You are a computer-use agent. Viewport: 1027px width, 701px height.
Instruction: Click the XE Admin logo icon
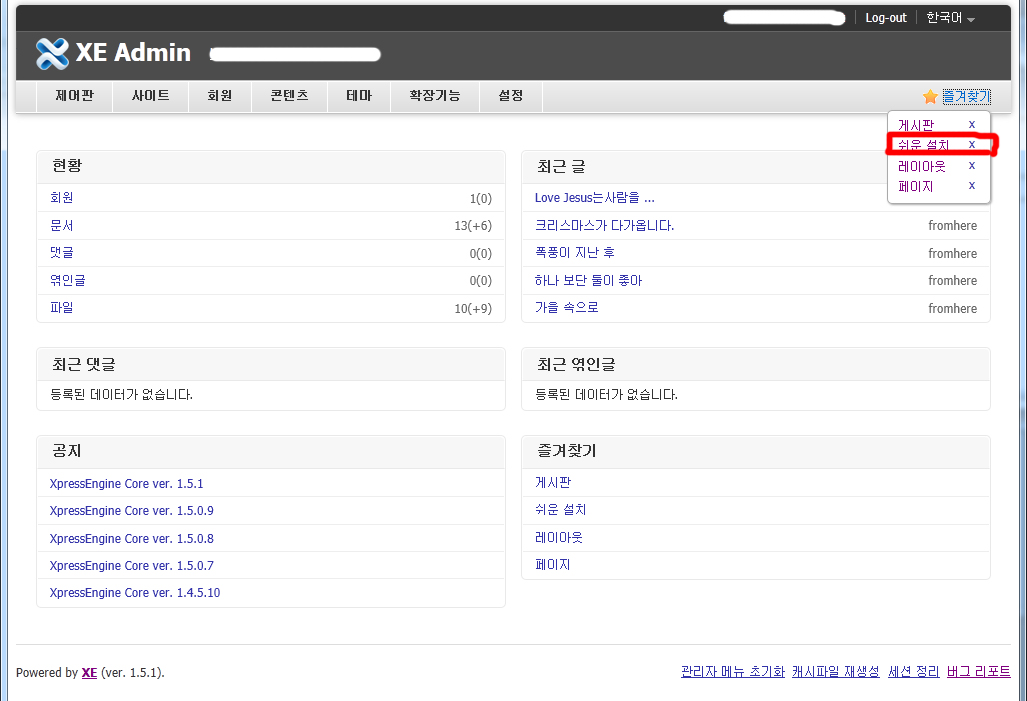coord(52,53)
